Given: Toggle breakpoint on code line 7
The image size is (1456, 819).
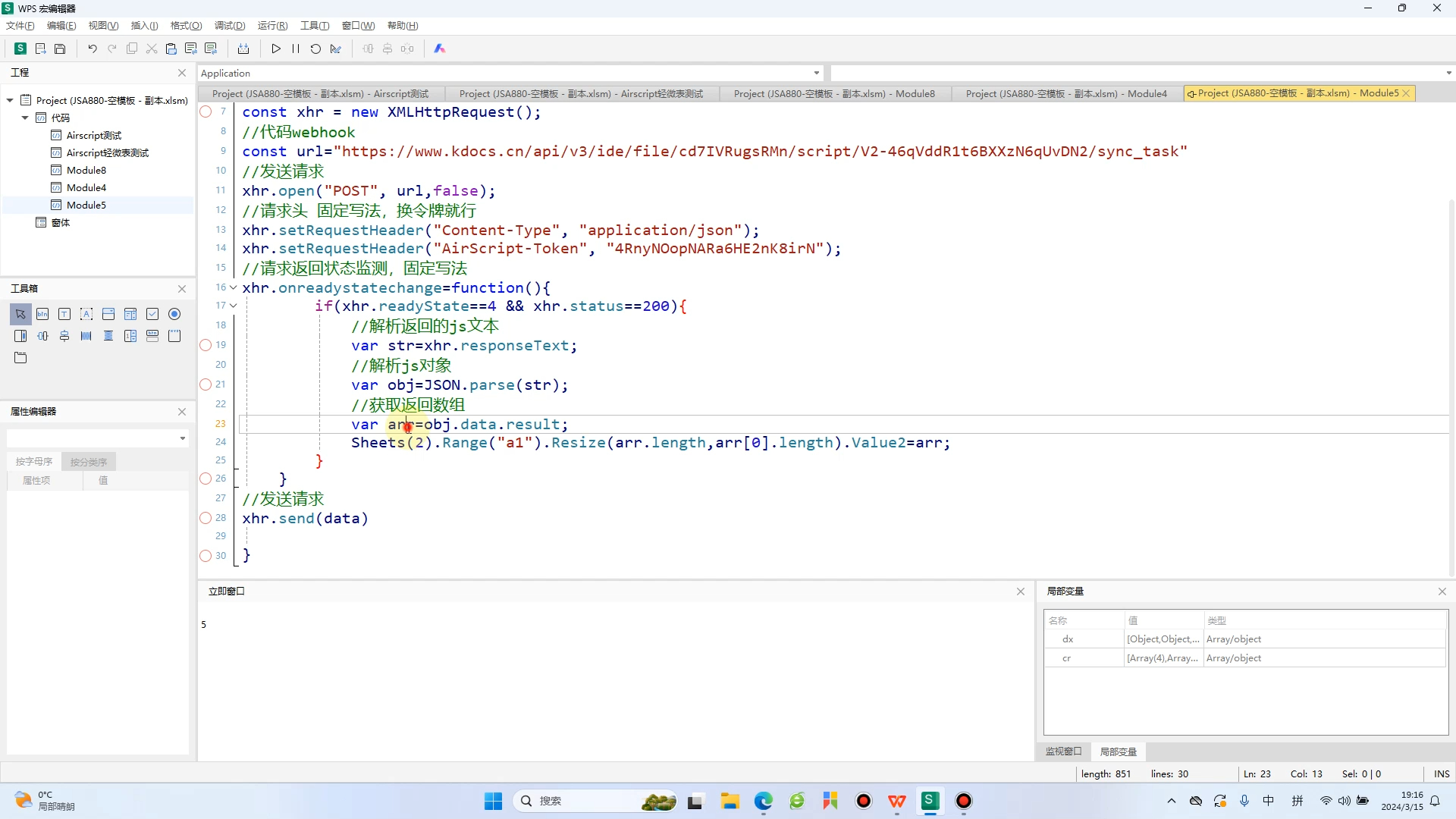Looking at the screenshot, I should point(206,111).
